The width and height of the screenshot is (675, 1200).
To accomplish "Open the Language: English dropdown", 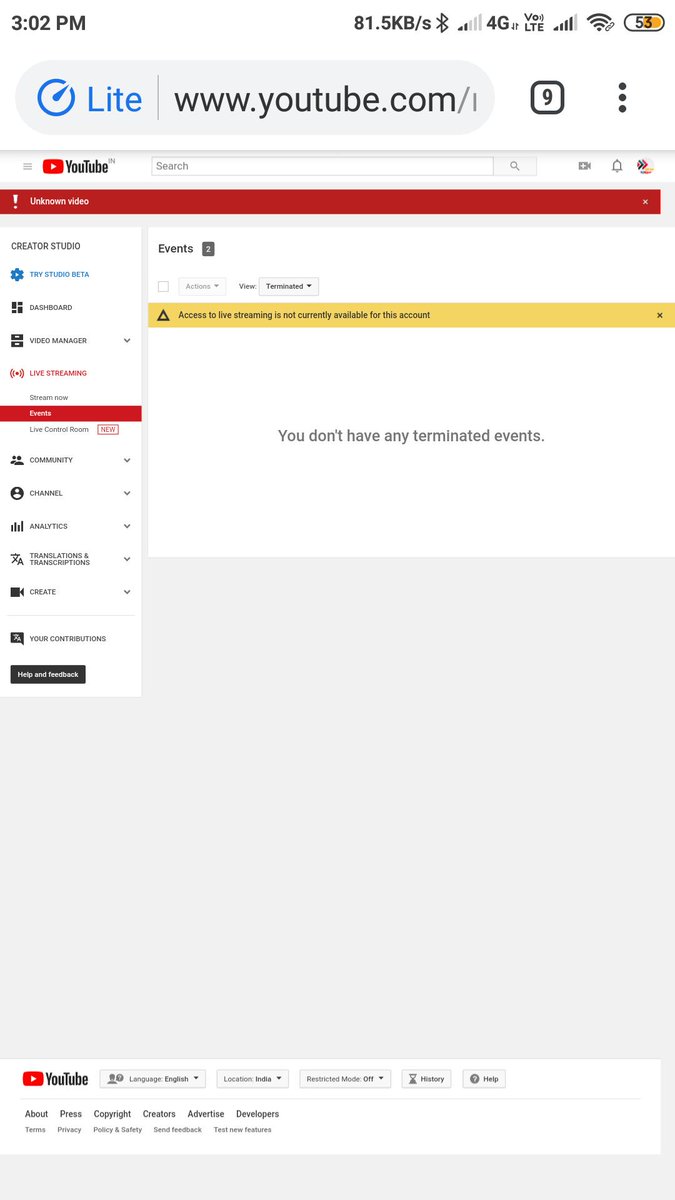I will click(x=153, y=1079).
